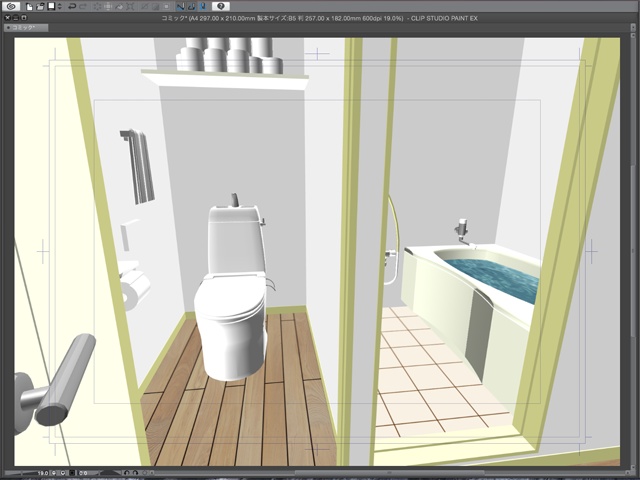Create a new document with New icon
Viewport: 640px width, 480px height.
click(x=29, y=7)
